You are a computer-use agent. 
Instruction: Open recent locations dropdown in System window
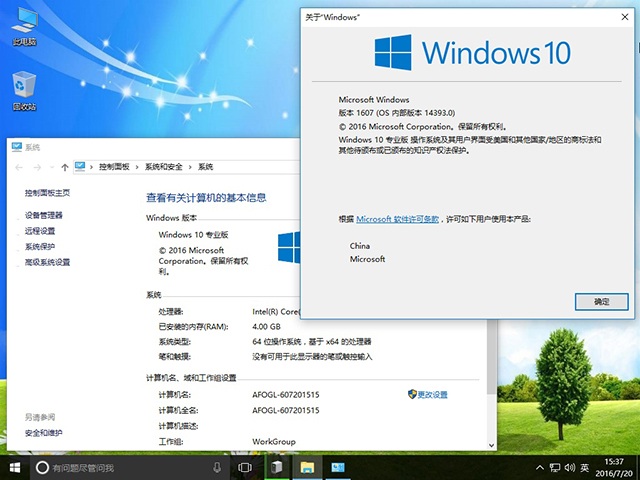pyautogui.click(x=52, y=167)
